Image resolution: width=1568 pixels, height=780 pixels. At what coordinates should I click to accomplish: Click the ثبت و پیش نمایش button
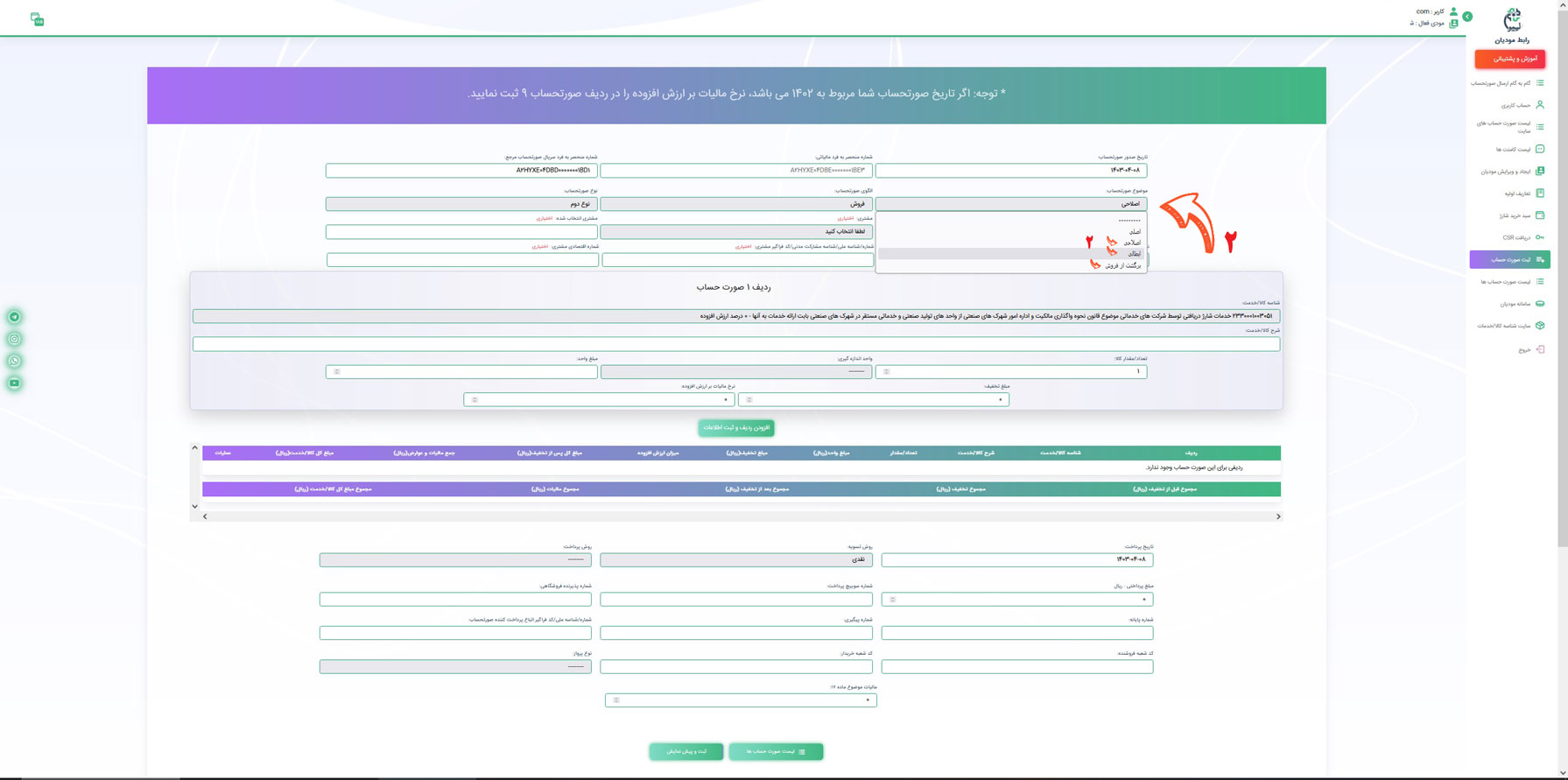coord(686,751)
